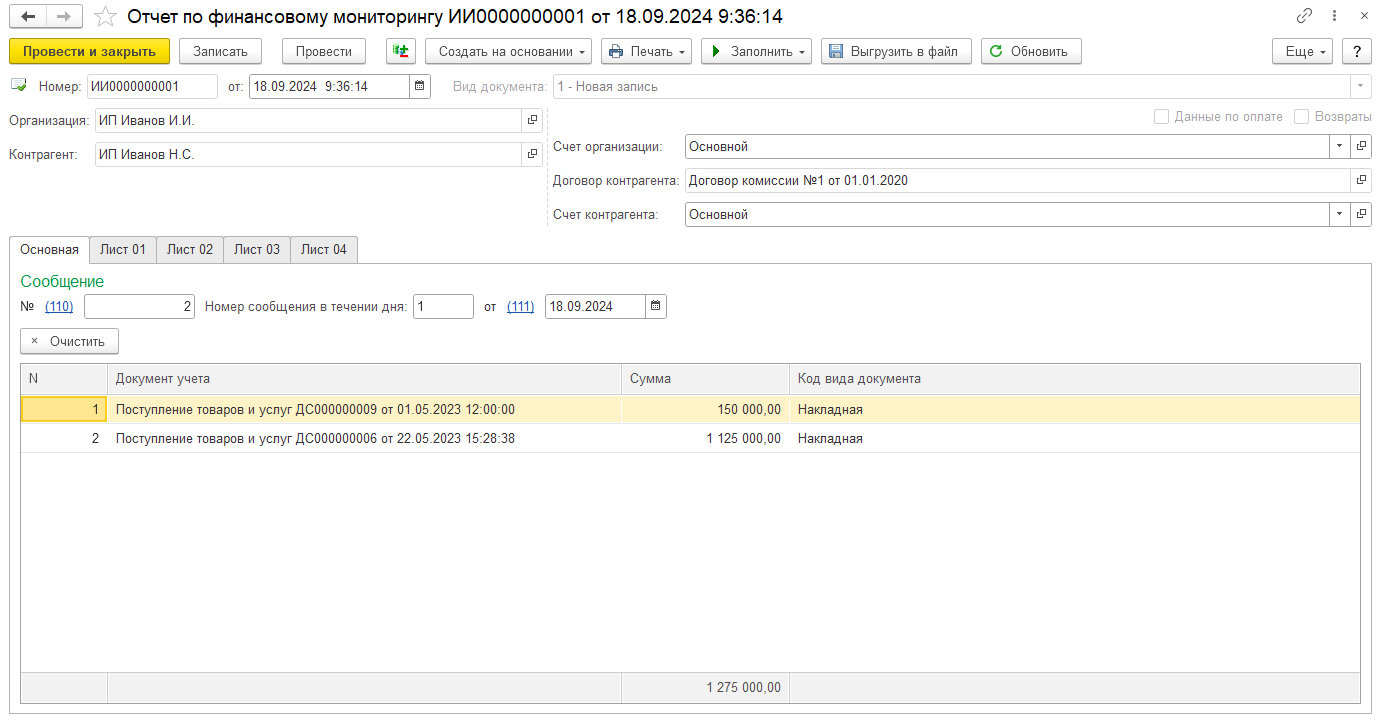Click the total 1 275 000,00 footer cell
1388x723 pixels.
[705, 687]
